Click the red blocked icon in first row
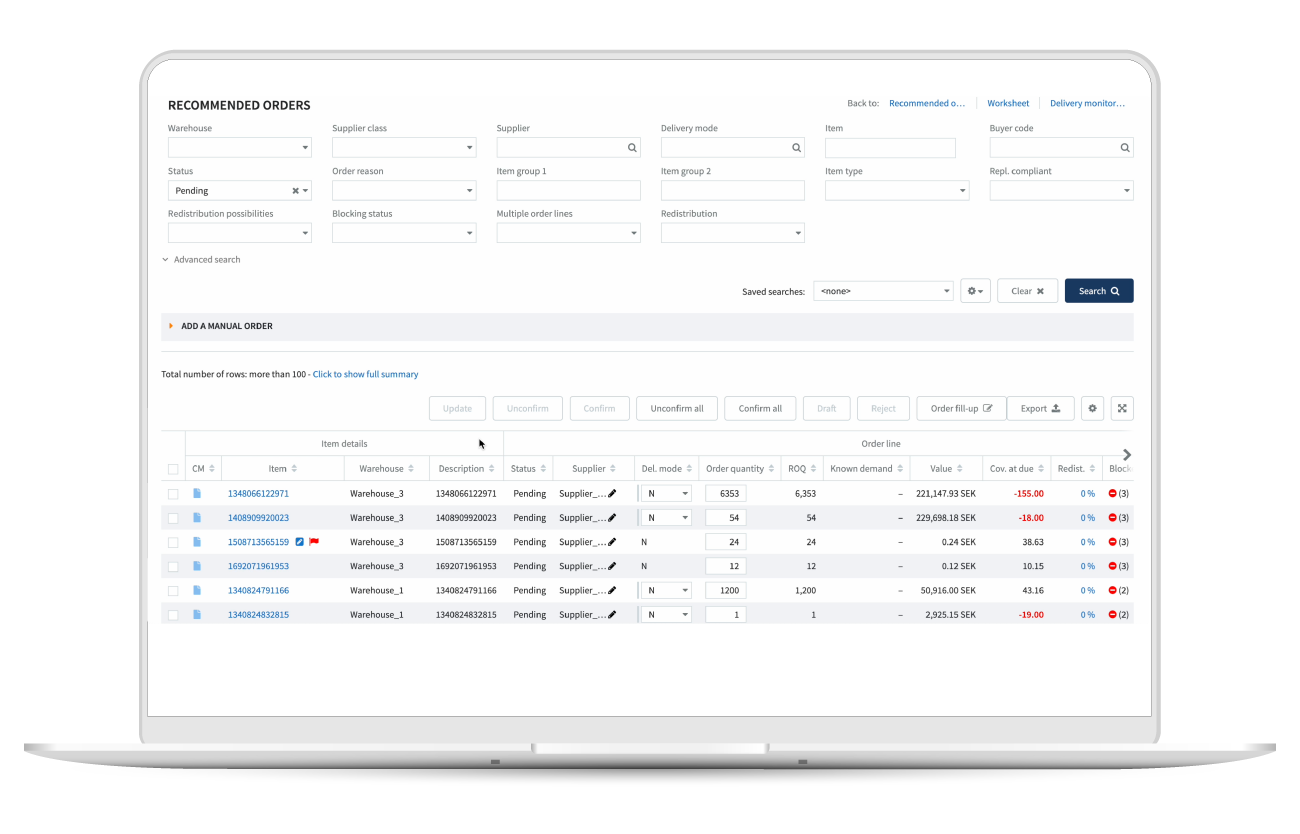1300x834 pixels. point(1113,493)
